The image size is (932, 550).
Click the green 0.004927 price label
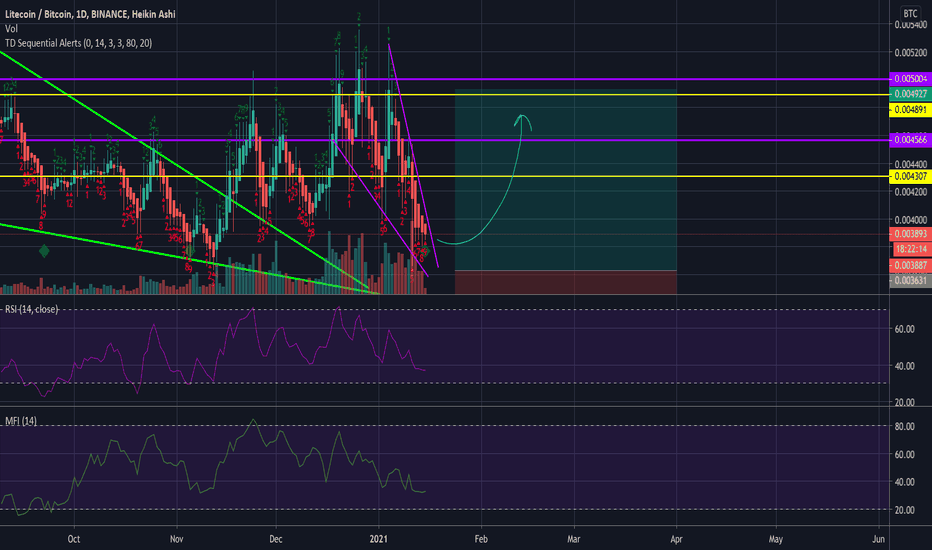pyautogui.click(x=910, y=94)
